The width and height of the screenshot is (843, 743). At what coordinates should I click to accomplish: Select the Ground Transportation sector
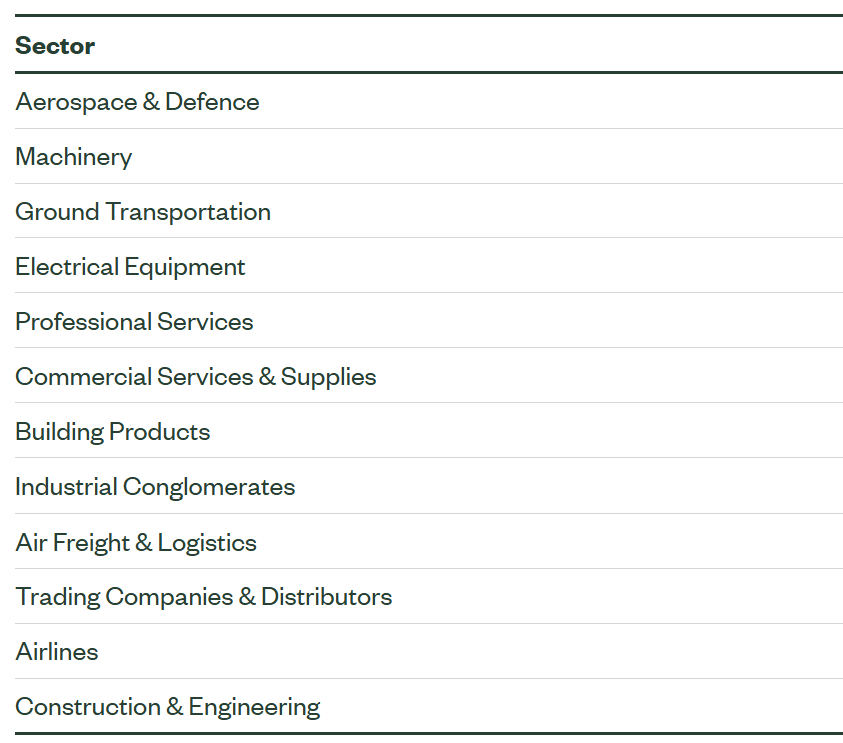pos(428,211)
